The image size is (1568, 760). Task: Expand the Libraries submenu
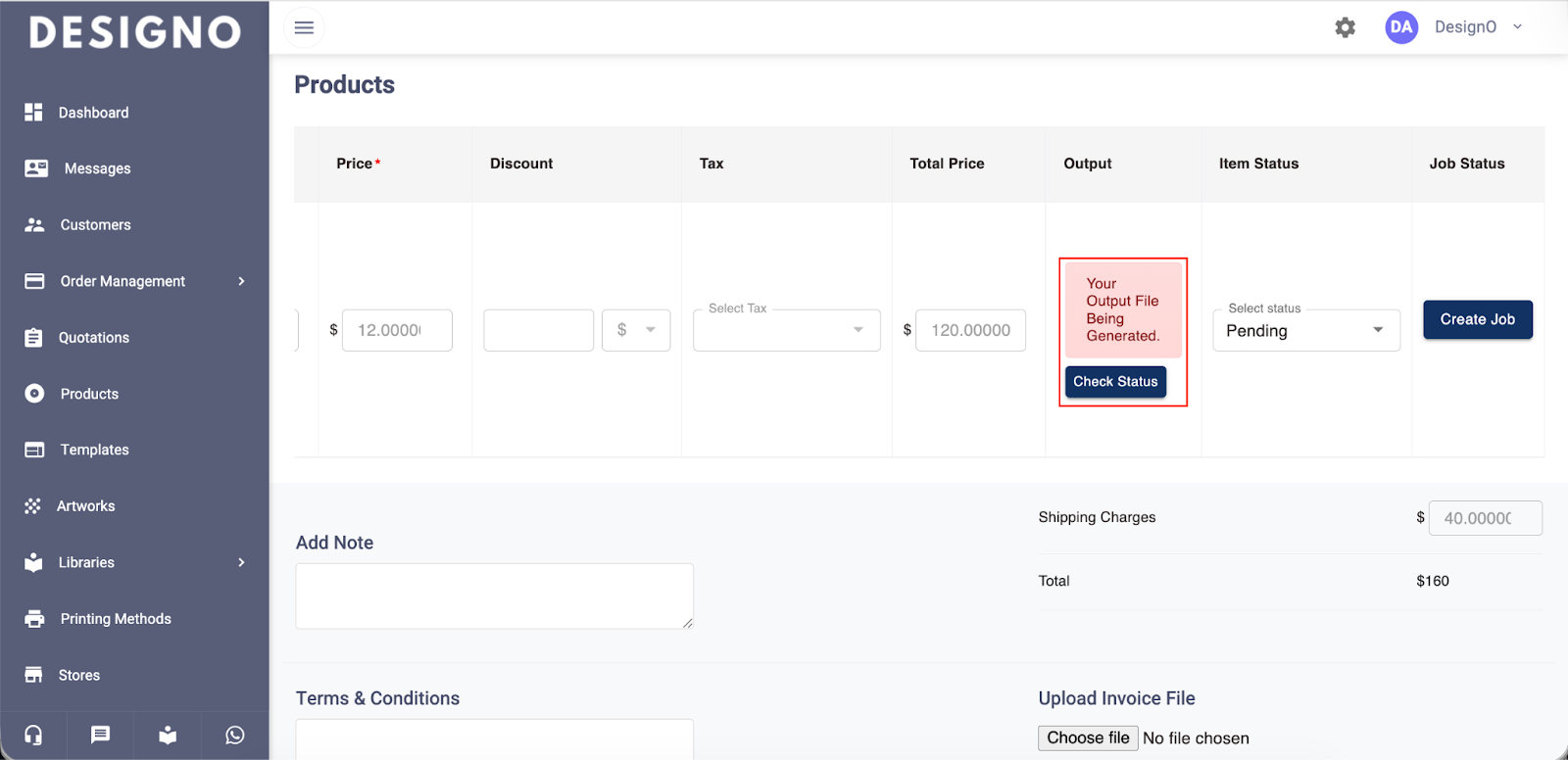(241, 562)
